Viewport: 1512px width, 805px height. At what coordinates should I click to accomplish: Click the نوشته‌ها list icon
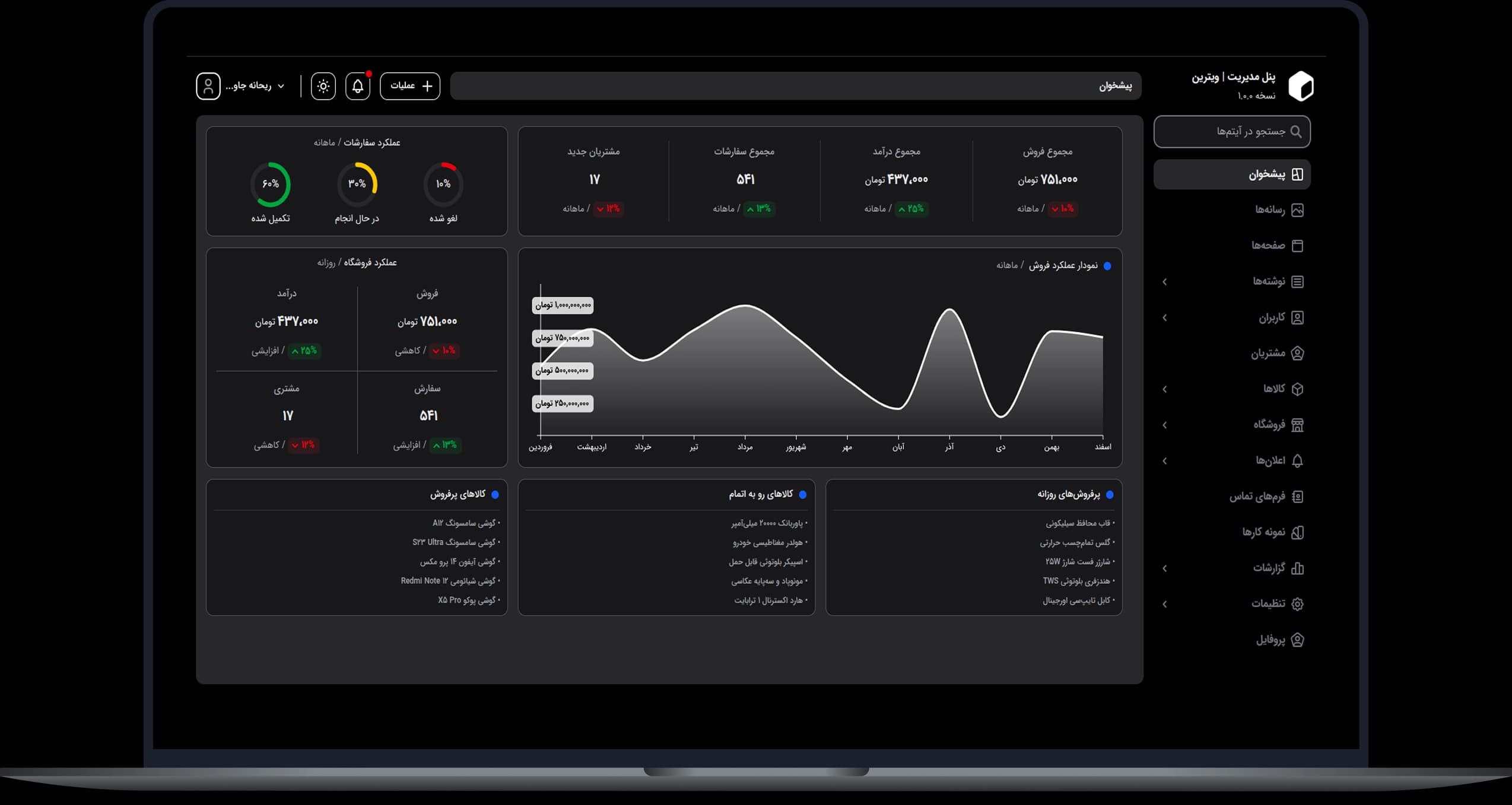coord(1298,282)
